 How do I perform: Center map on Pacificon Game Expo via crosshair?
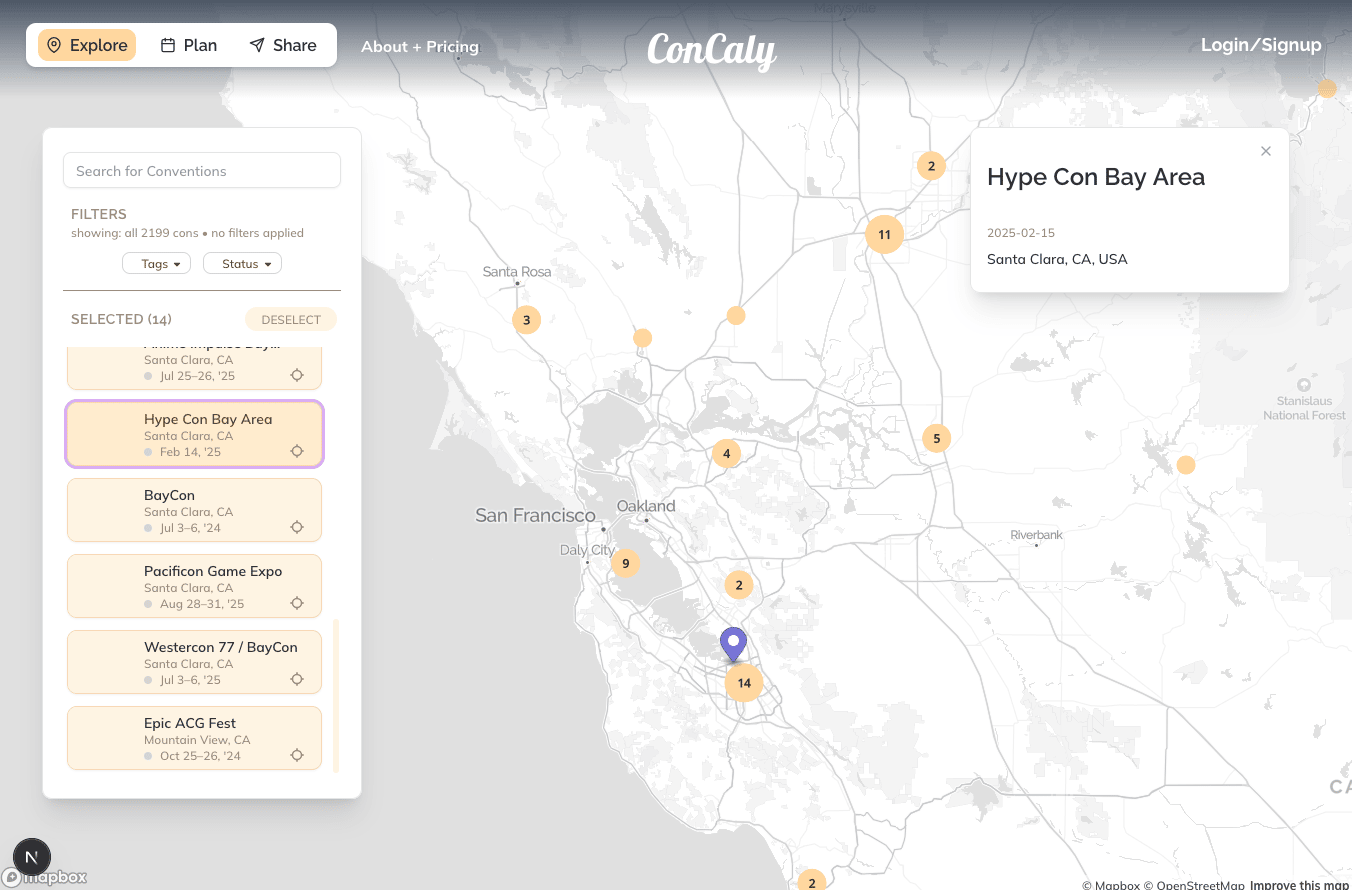point(297,603)
